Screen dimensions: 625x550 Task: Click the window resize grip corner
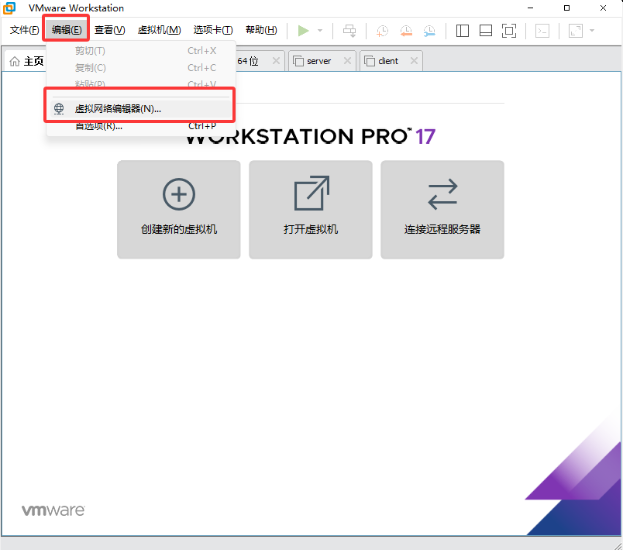click(x=617, y=545)
